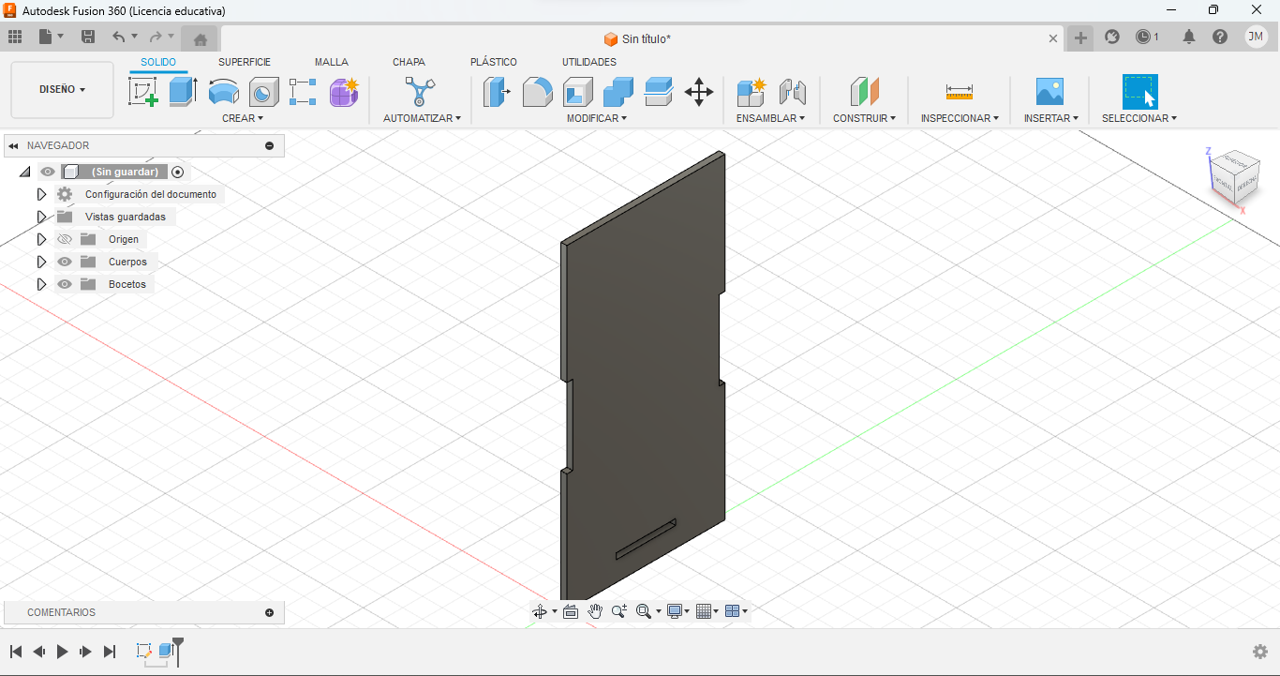1280x676 pixels.
Task: Open the data panel grid icon
Action: point(15,37)
